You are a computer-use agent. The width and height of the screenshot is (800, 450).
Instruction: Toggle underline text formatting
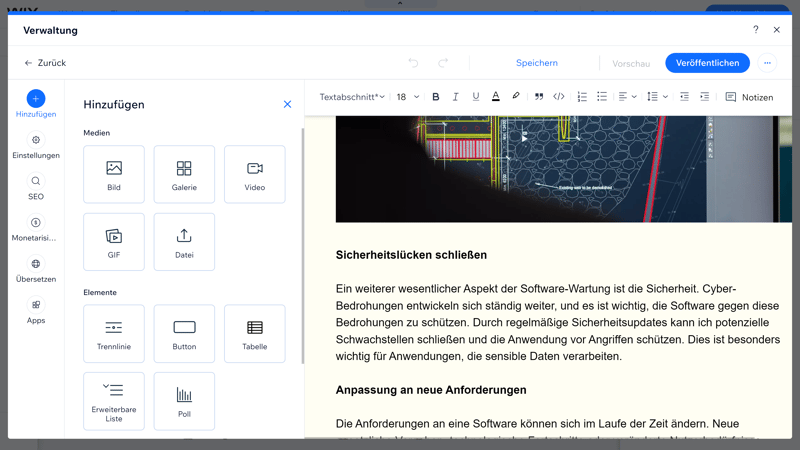click(476, 97)
